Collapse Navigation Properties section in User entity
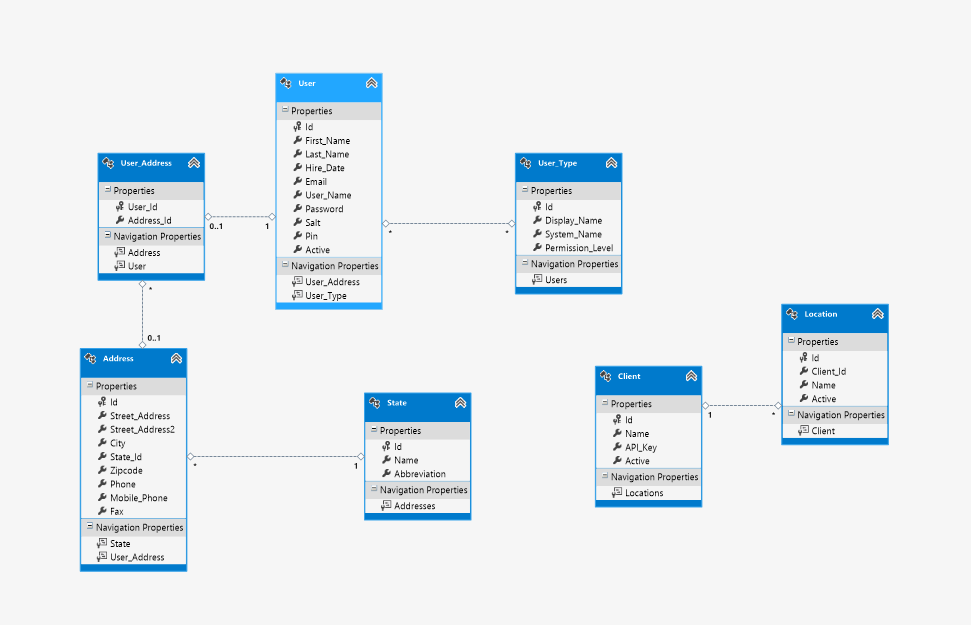This screenshot has width=971, height=625. coord(285,264)
